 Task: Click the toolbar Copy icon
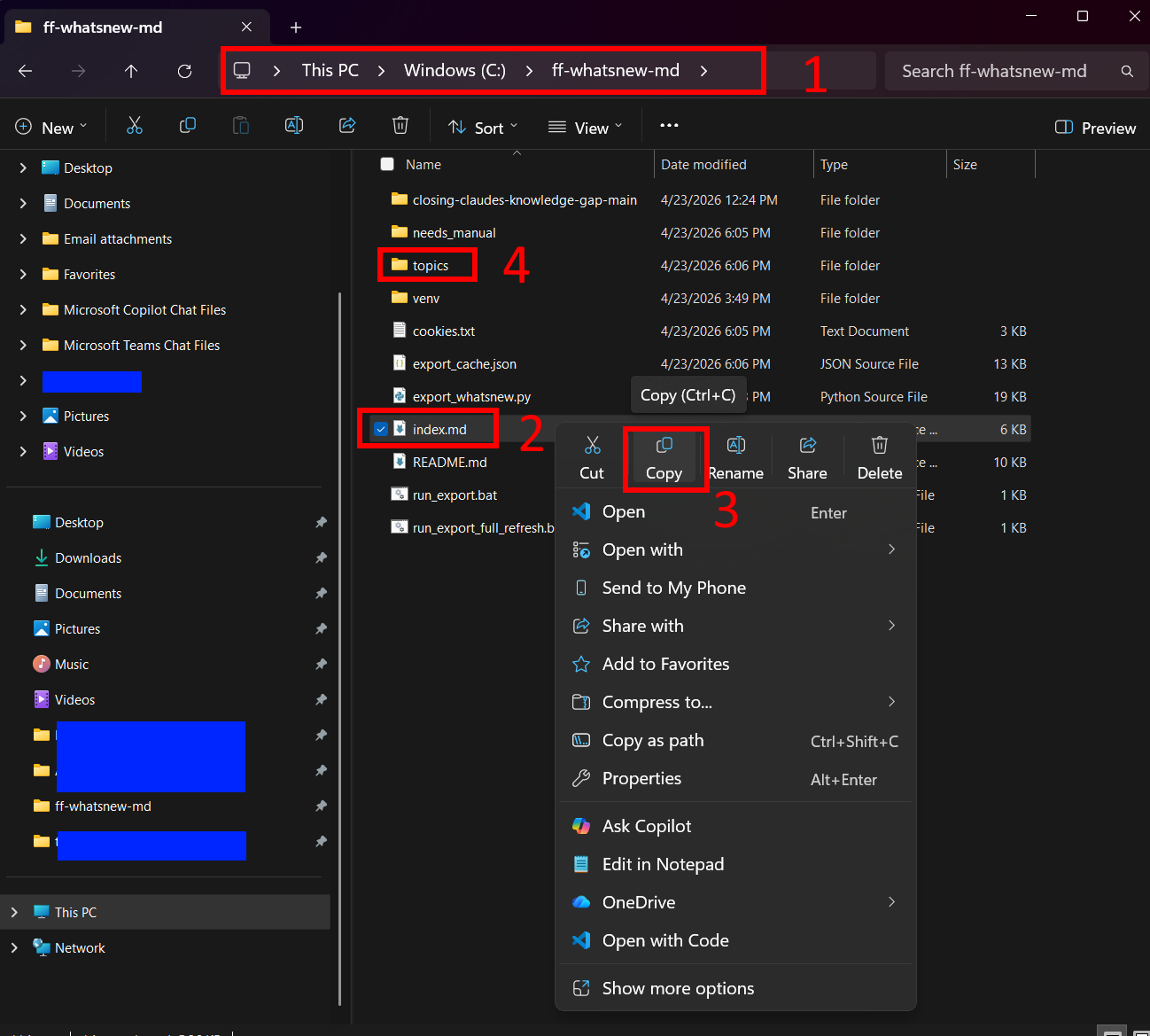pos(188,127)
